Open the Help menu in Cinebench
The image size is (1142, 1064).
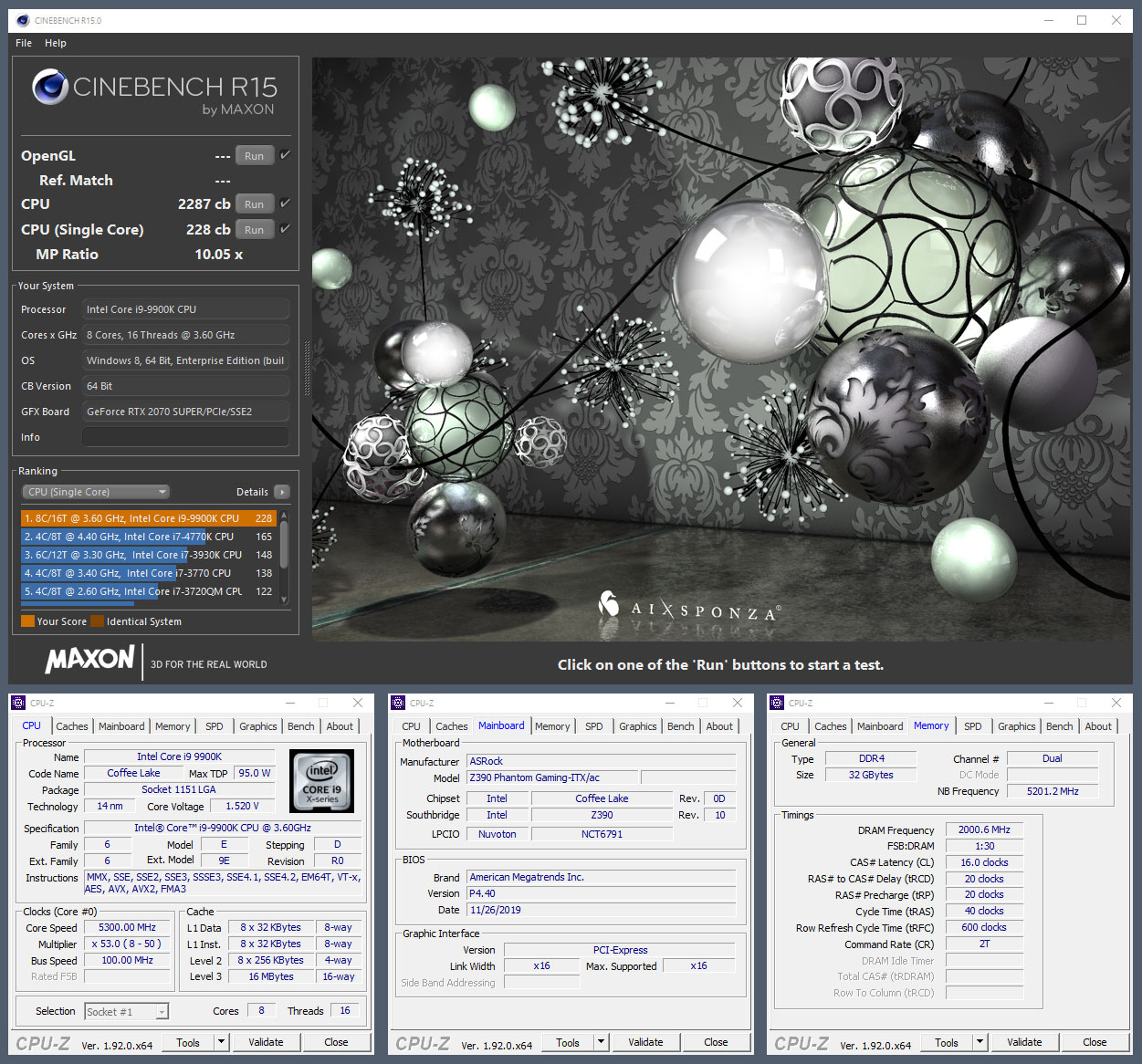[x=56, y=43]
